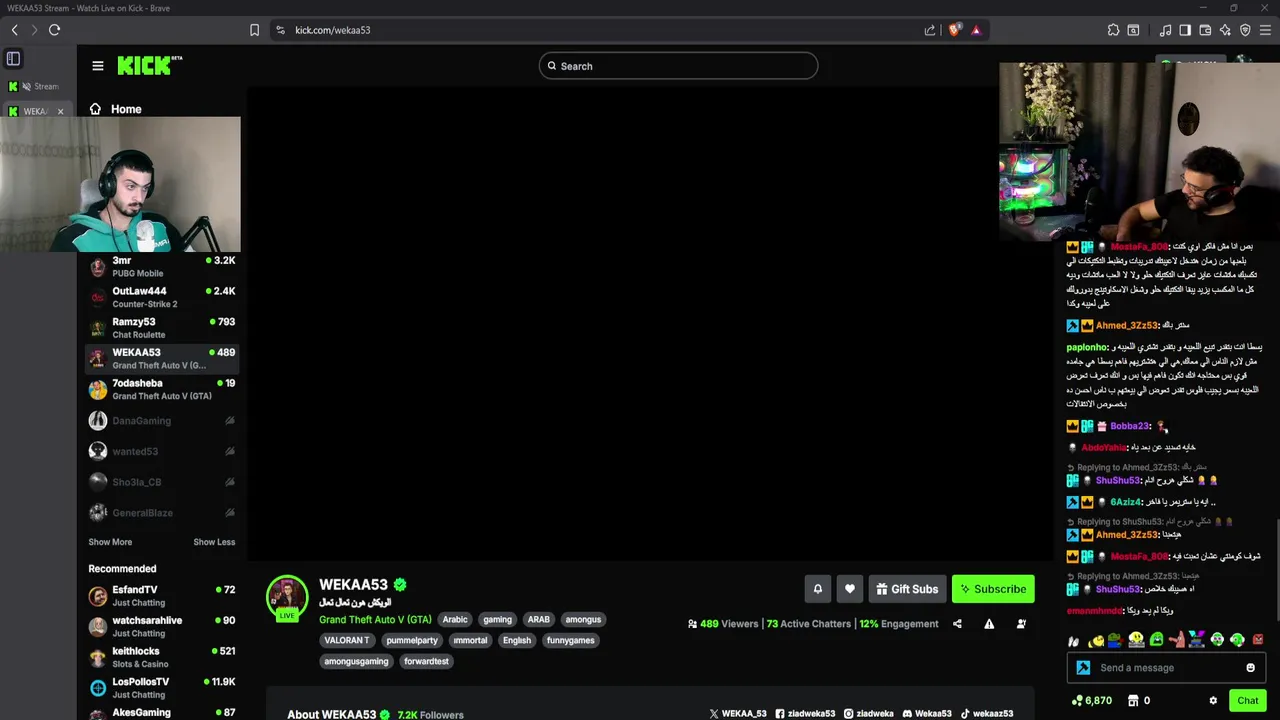The image size is (1280, 720).
Task: Select the gaming tag
Action: 497,620
